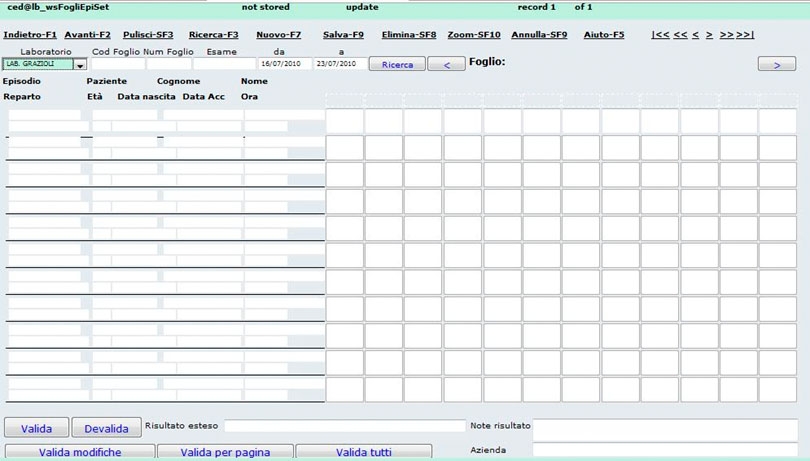Edit the 'da' date 16/07/2010
The width and height of the screenshot is (810, 461).
click(x=285, y=64)
